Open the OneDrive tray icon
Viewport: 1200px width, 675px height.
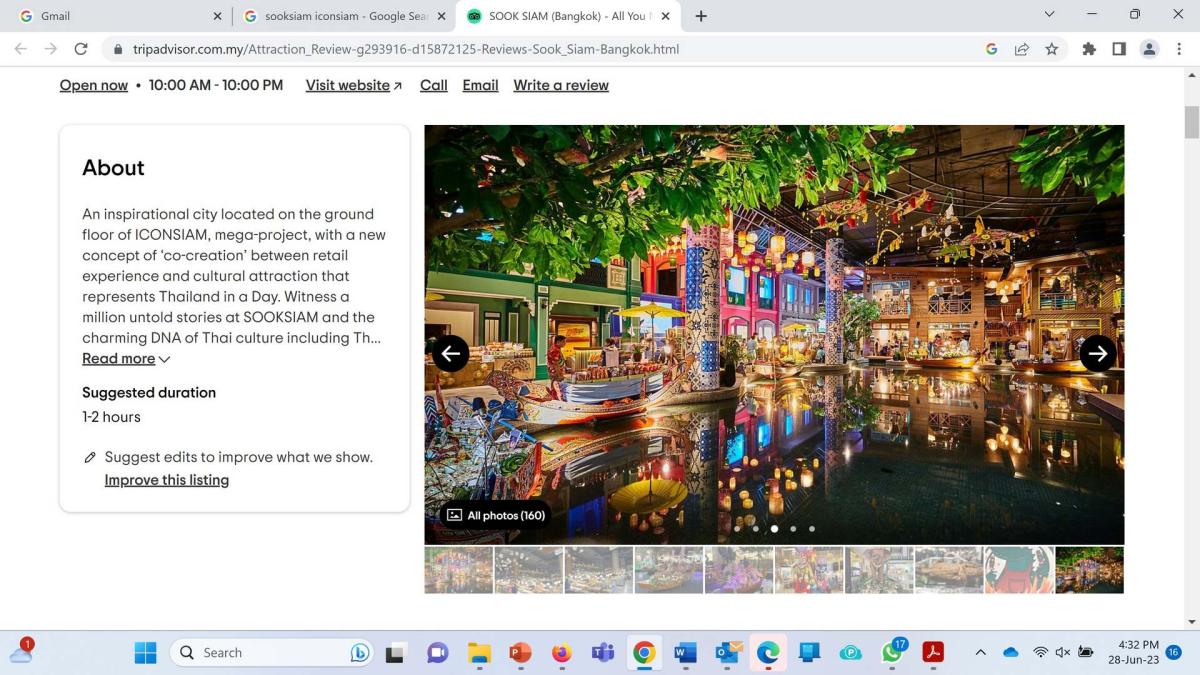(x=1011, y=653)
